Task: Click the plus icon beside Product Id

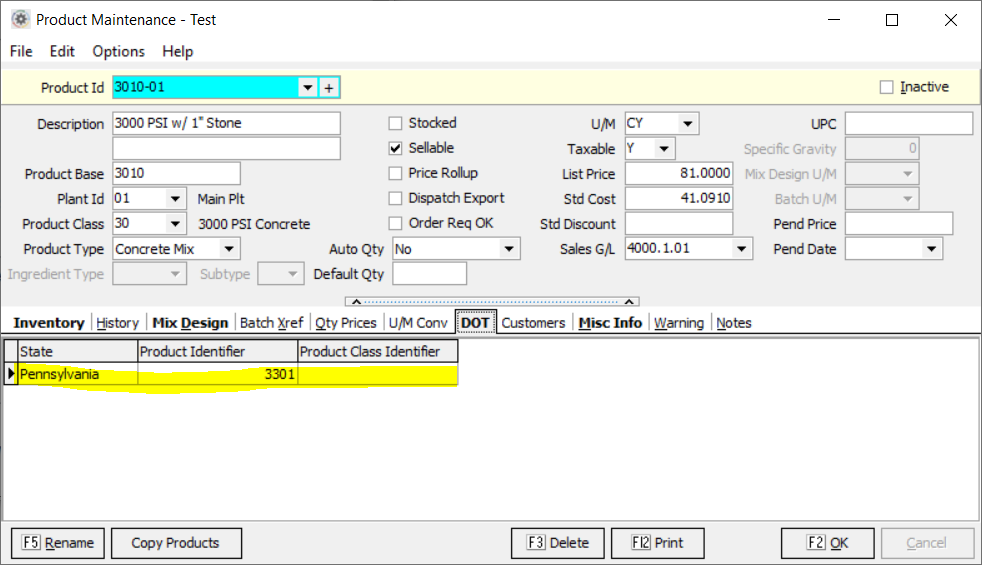Action: pos(329,88)
